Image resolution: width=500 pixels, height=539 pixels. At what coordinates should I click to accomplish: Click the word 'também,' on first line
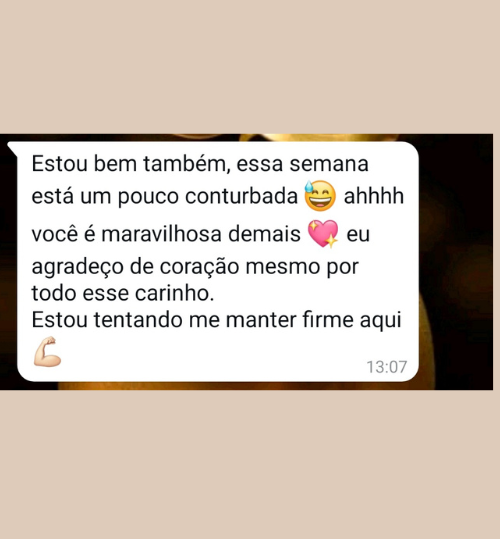coord(187,164)
